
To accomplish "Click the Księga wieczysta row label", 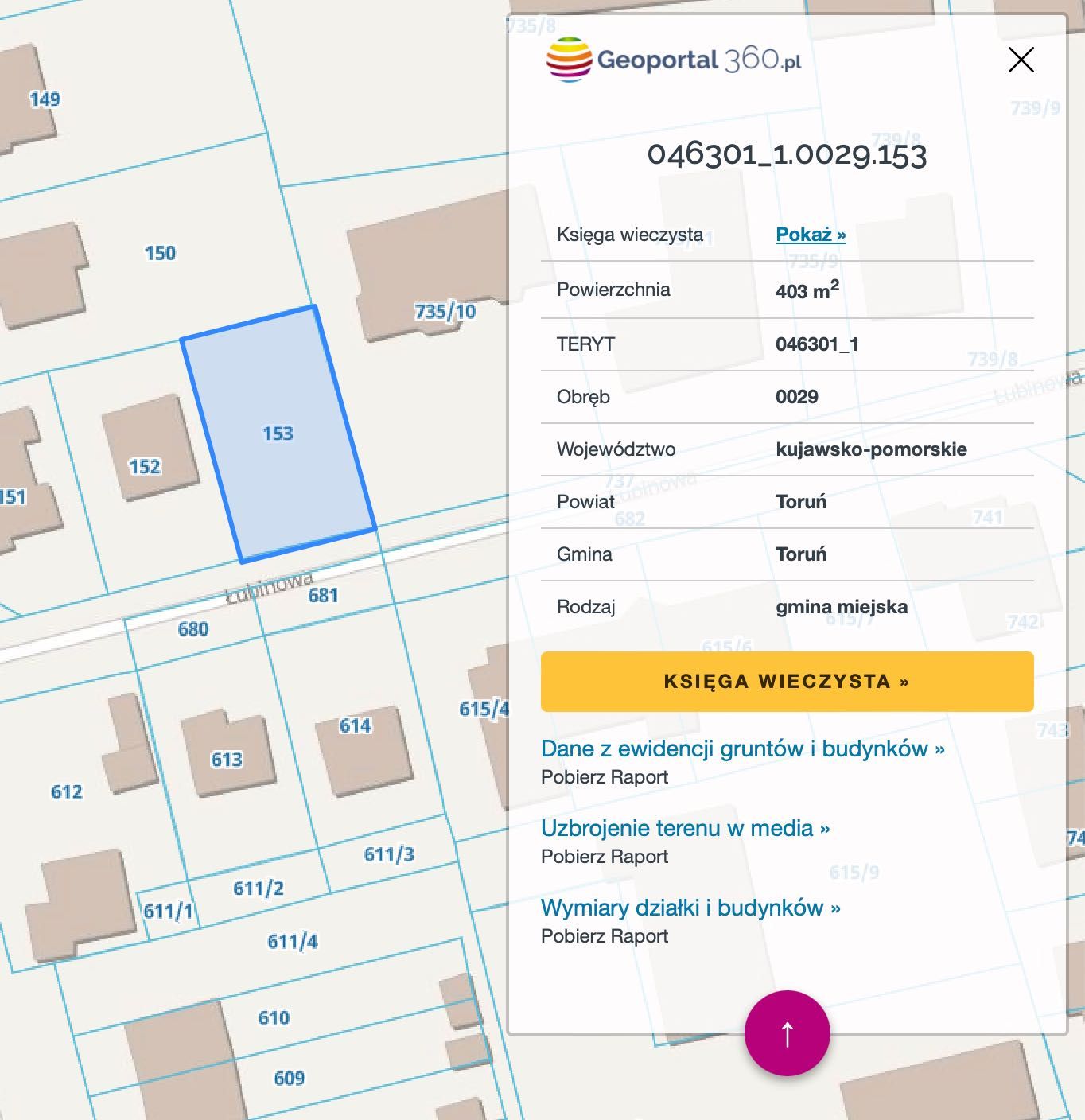I will 630,235.
